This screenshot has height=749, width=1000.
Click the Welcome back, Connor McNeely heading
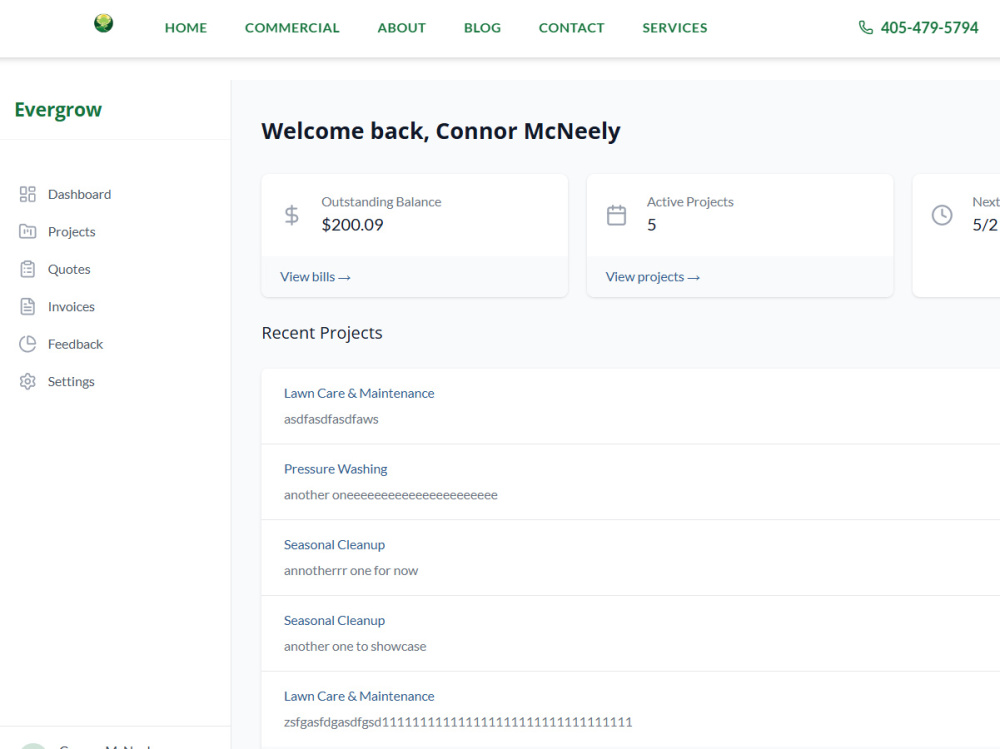pyautogui.click(x=441, y=131)
